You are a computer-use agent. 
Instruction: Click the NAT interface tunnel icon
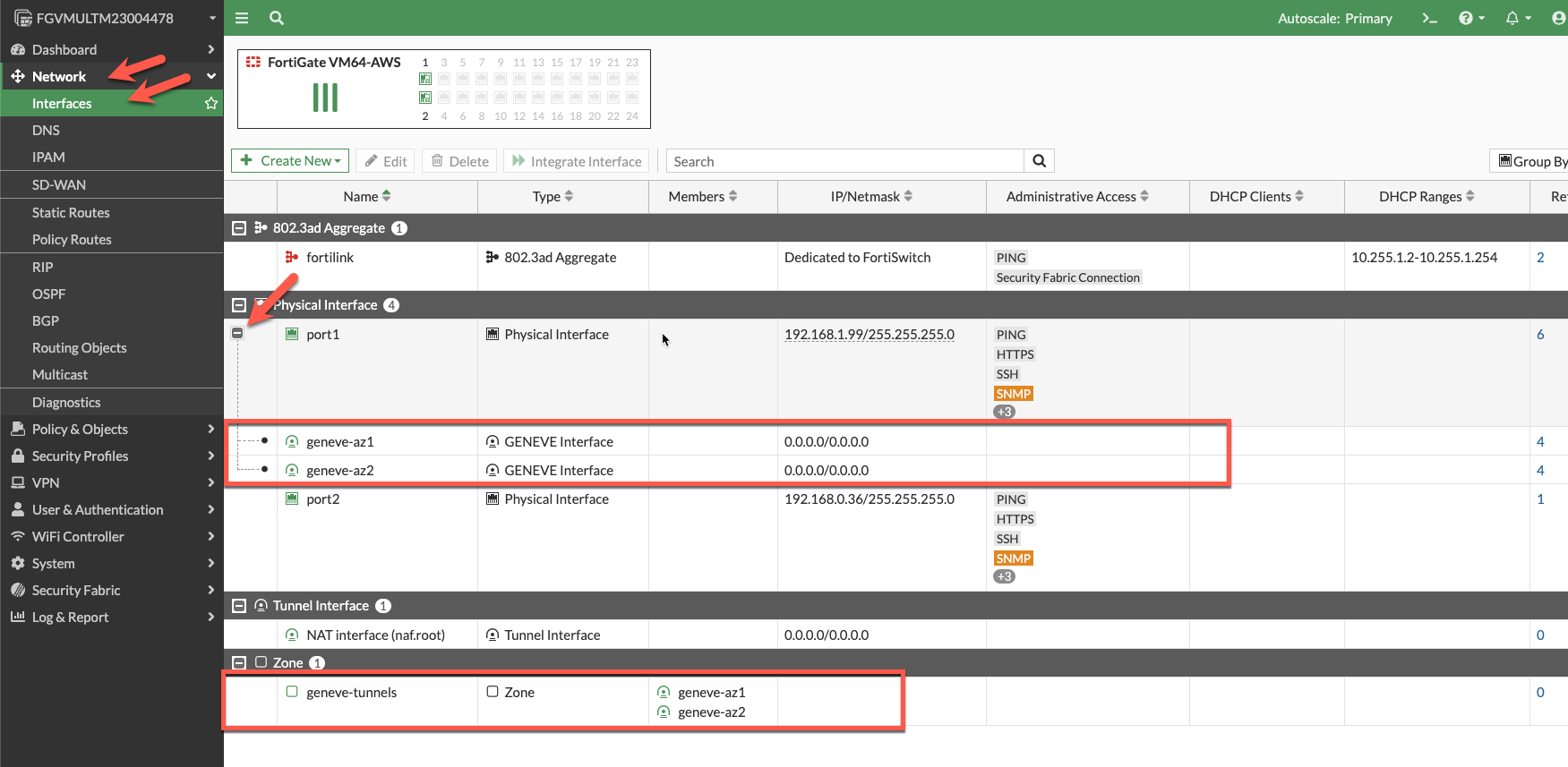click(x=292, y=635)
